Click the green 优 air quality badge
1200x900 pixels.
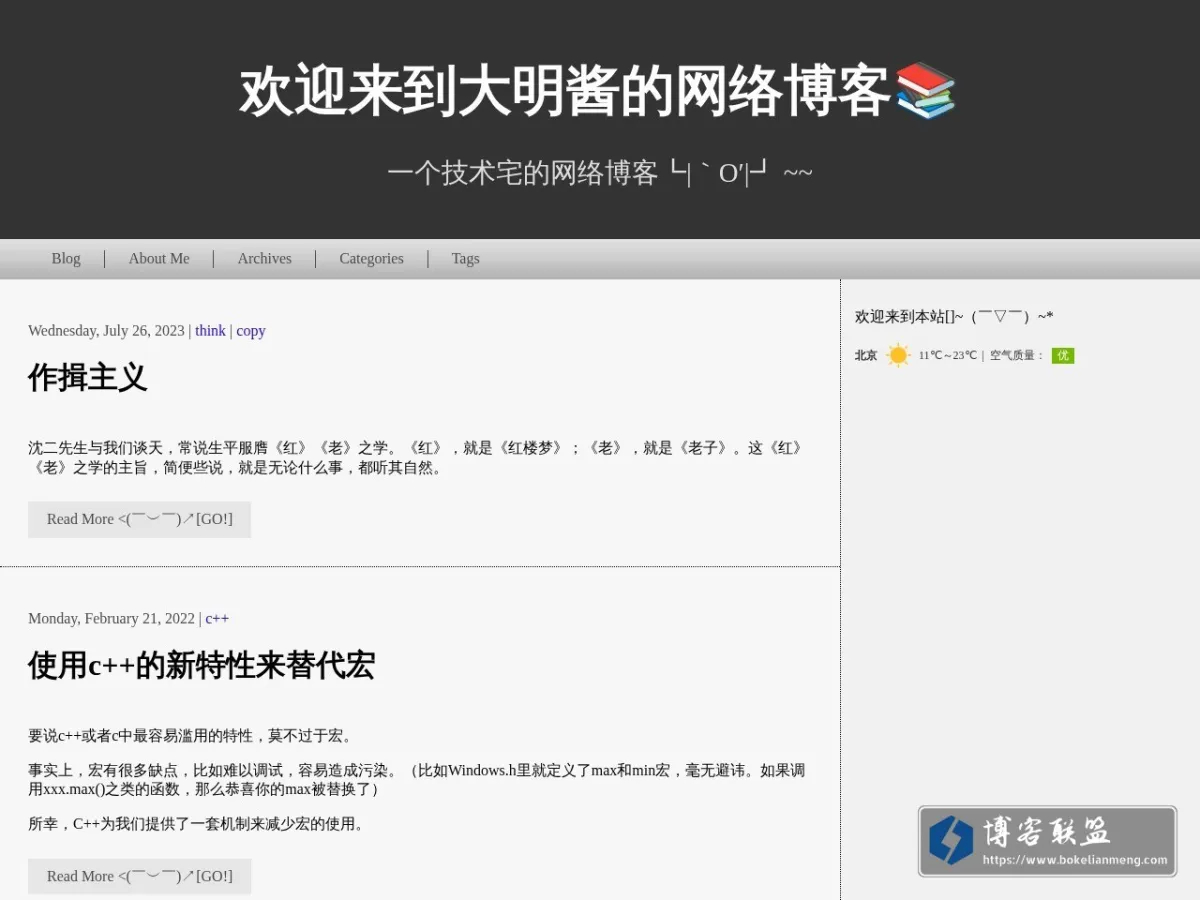click(1063, 355)
